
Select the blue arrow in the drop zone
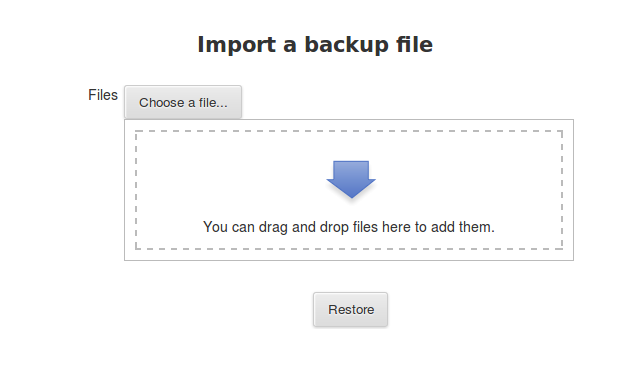point(351,179)
